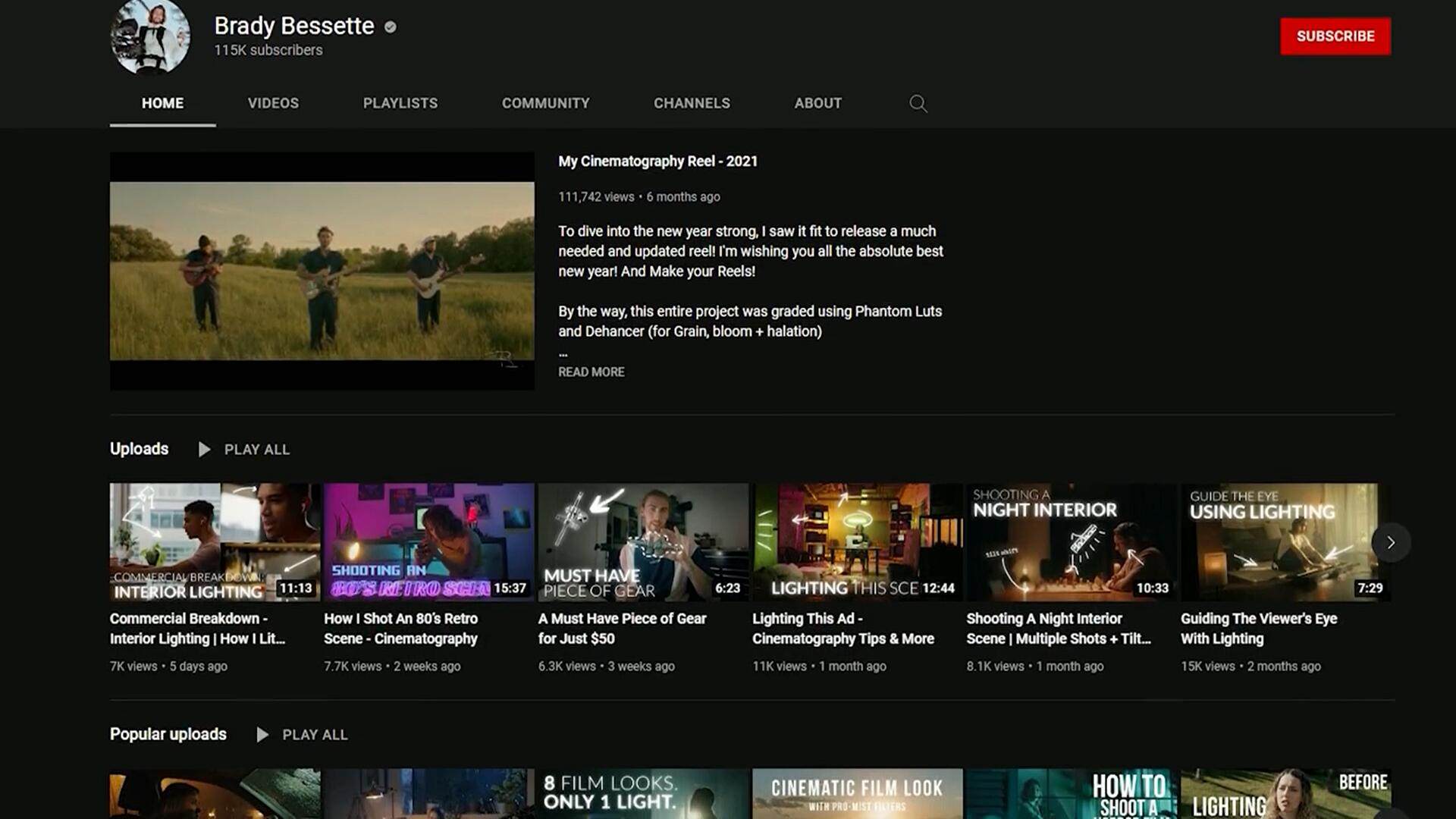
Task: Open the Channels tab
Action: 692,103
